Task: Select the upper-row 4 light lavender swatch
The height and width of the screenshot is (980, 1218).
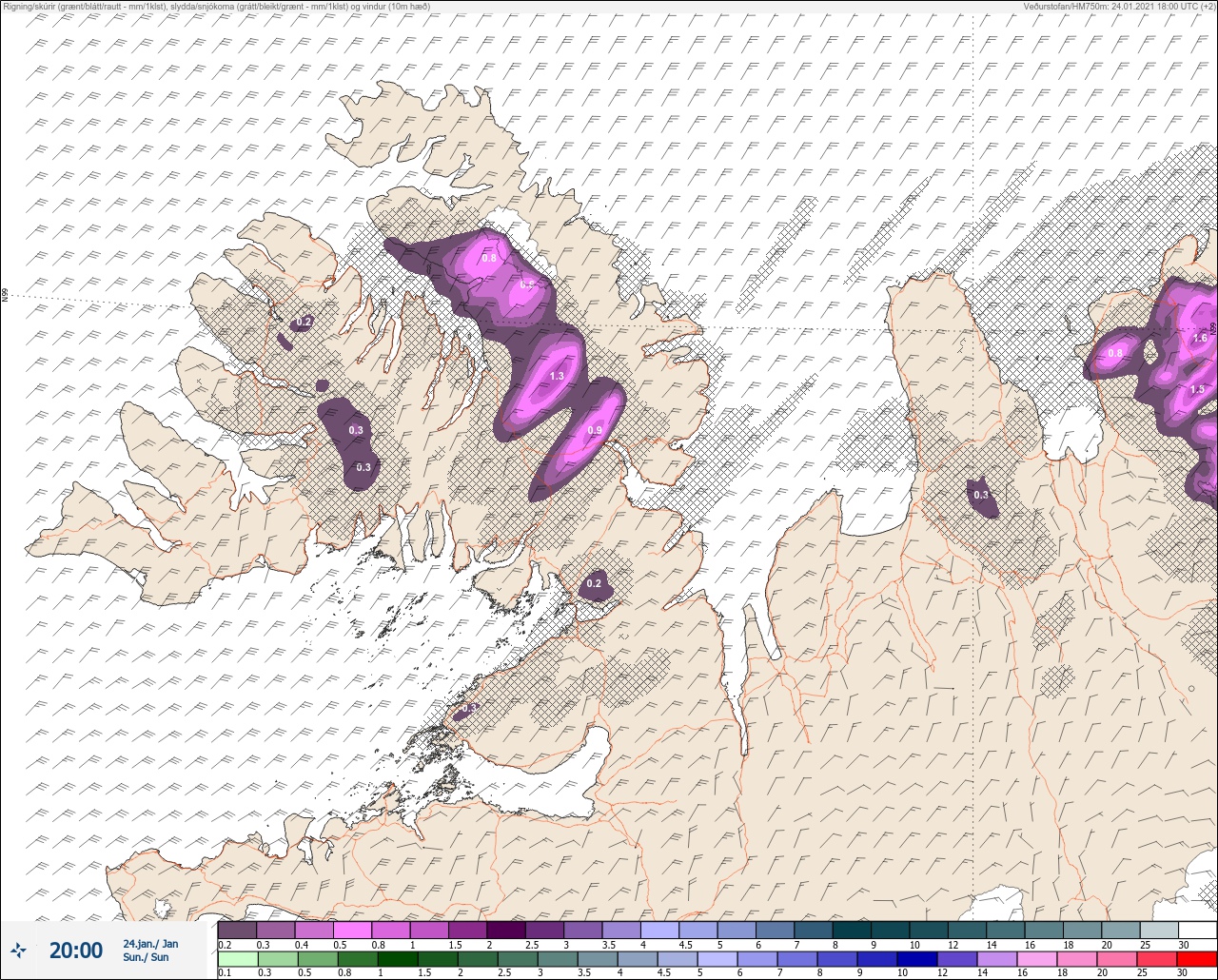Action: (x=659, y=930)
